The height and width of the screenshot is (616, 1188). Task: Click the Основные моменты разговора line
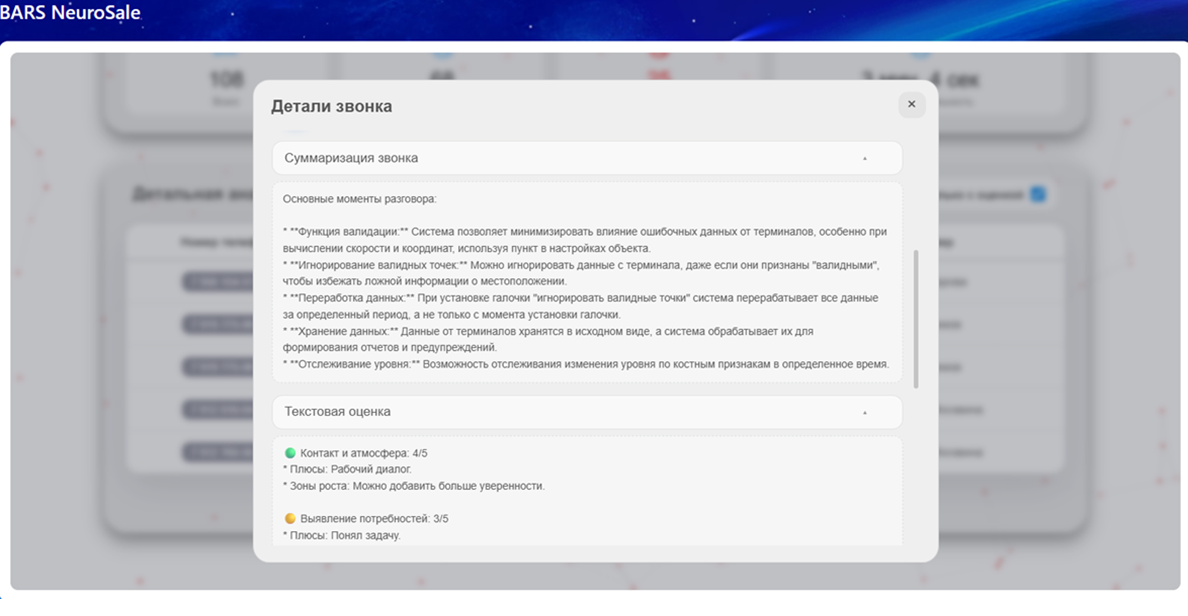(360, 199)
